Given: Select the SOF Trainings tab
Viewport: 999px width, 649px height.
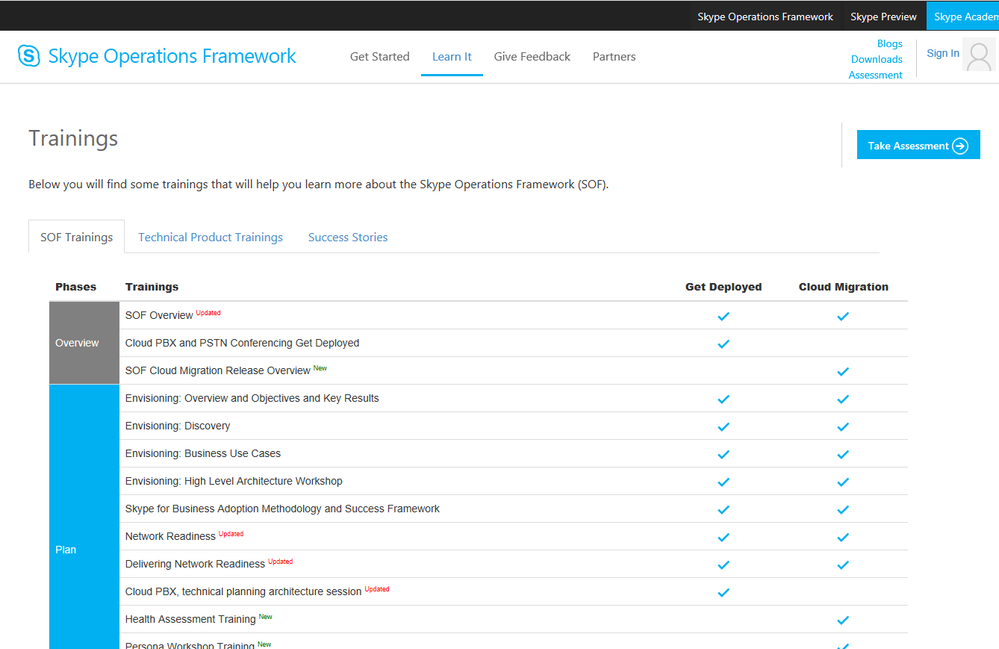Looking at the screenshot, I should coord(76,237).
